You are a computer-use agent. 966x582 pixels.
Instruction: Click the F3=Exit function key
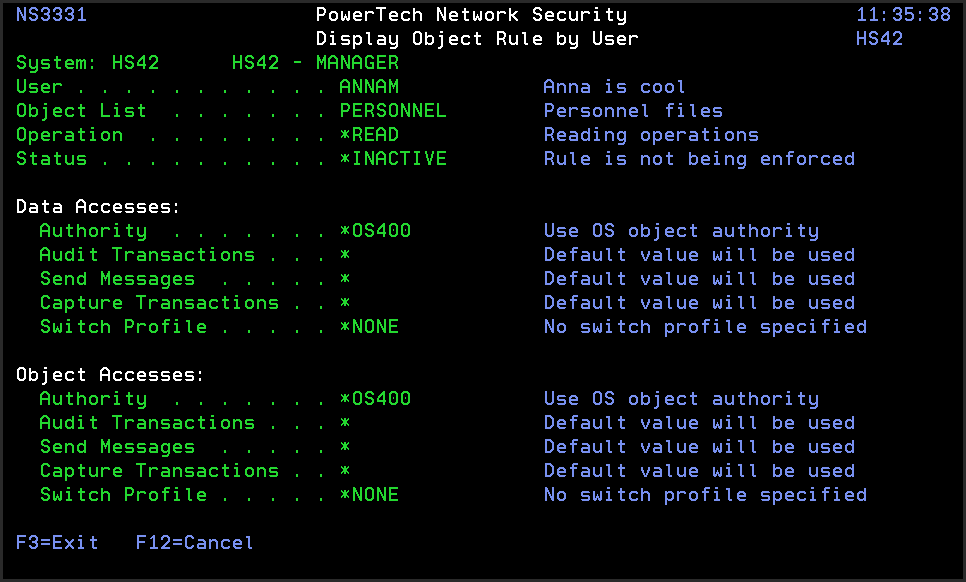pyautogui.click(x=57, y=543)
